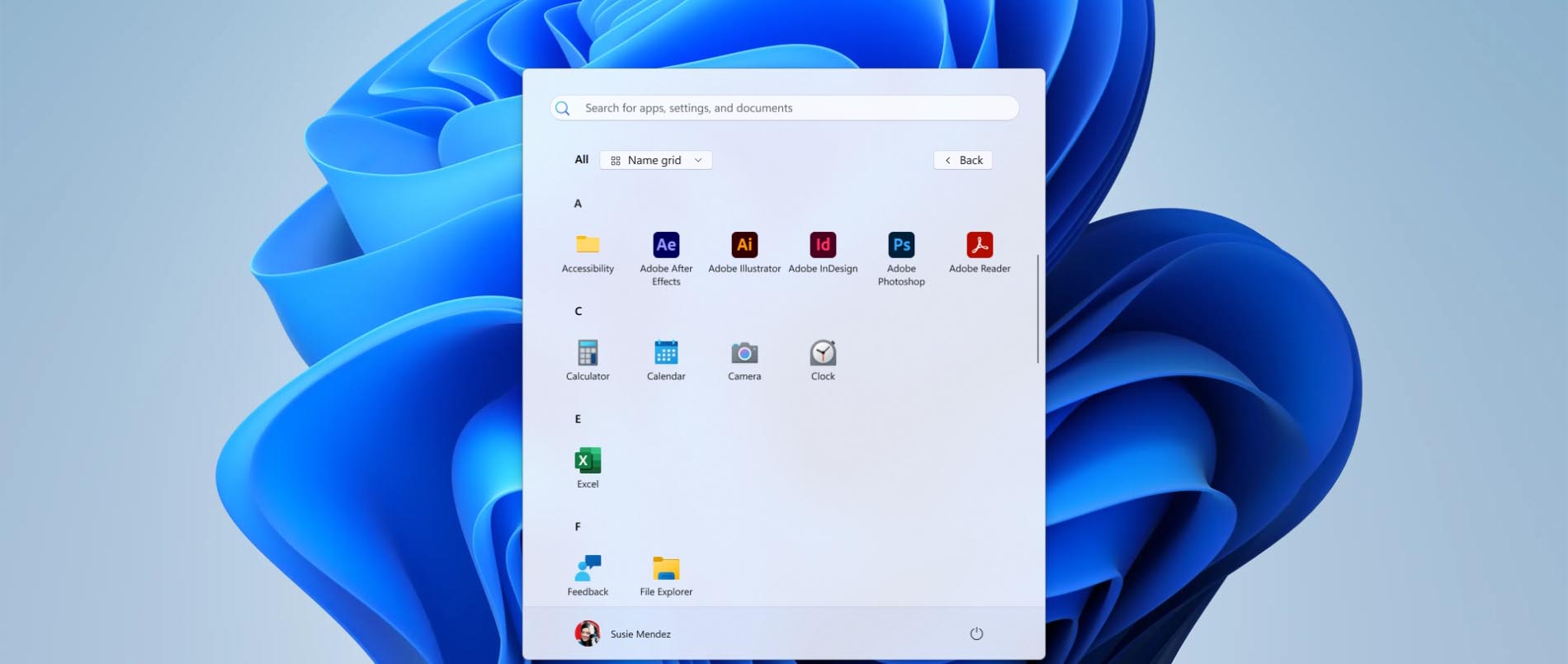Open the Clock app
The image size is (1568, 664).
pyautogui.click(x=823, y=360)
